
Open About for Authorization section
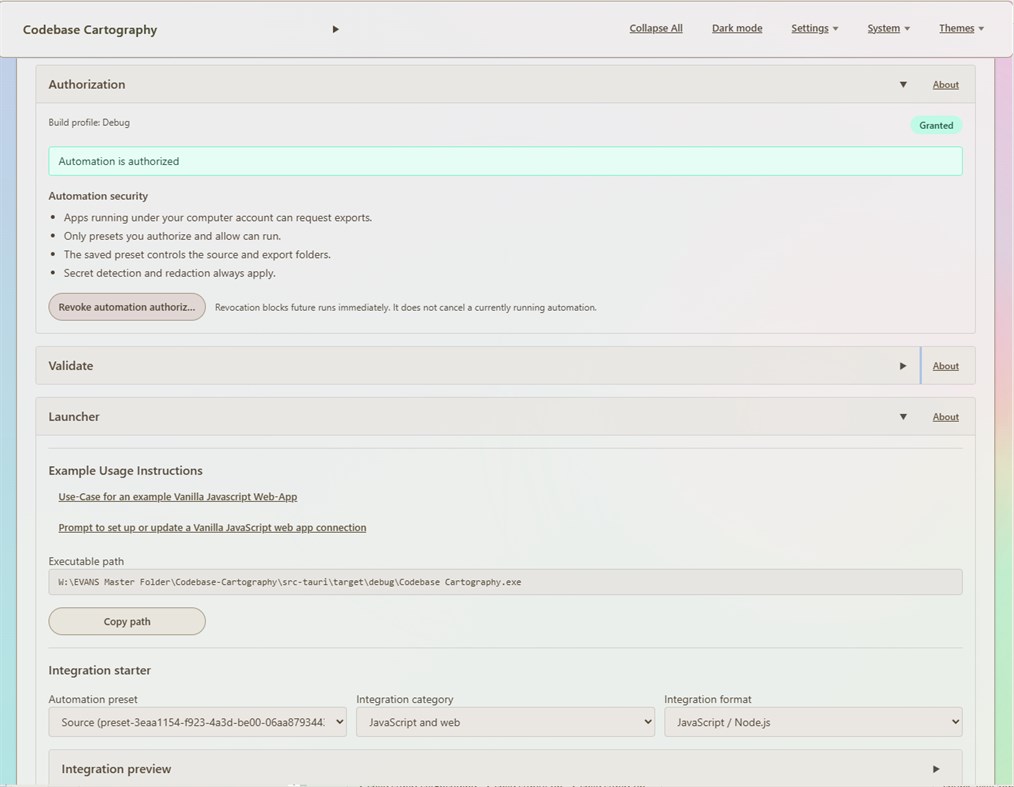coord(945,85)
